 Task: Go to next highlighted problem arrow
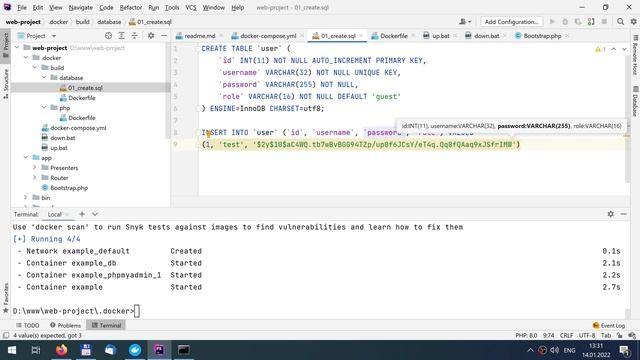(x=624, y=49)
